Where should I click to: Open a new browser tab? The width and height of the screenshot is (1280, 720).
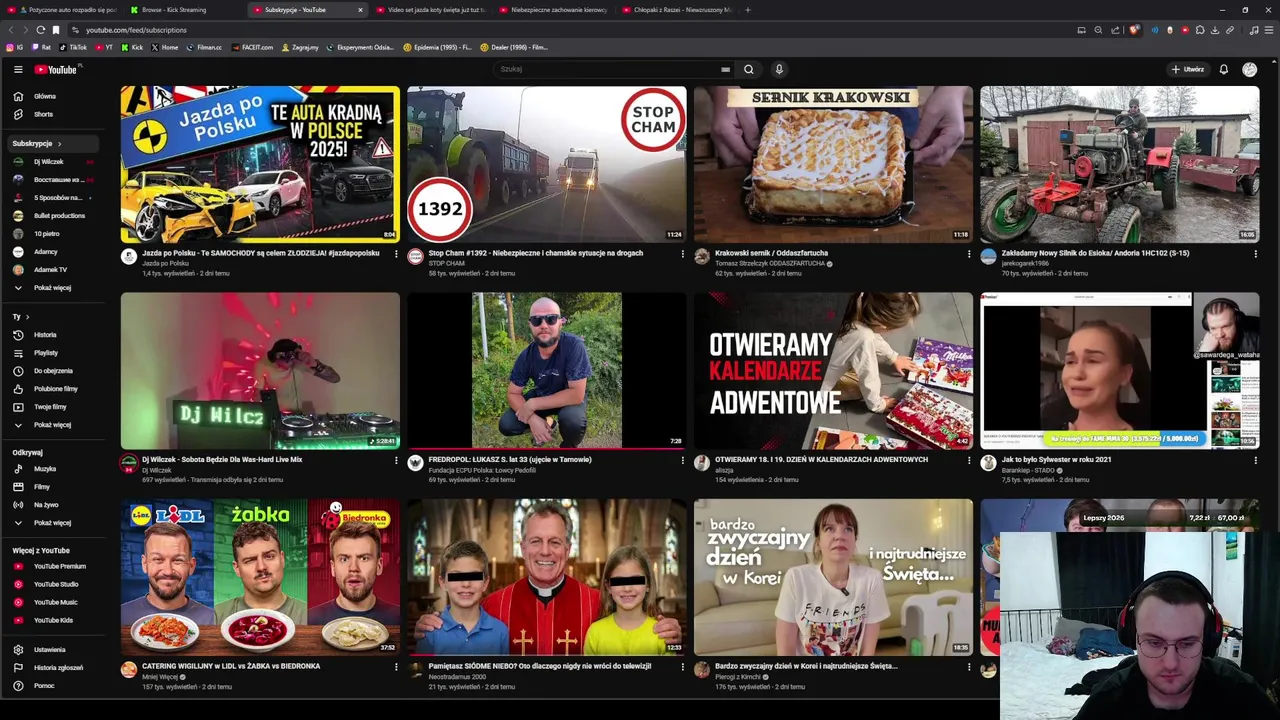point(748,10)
